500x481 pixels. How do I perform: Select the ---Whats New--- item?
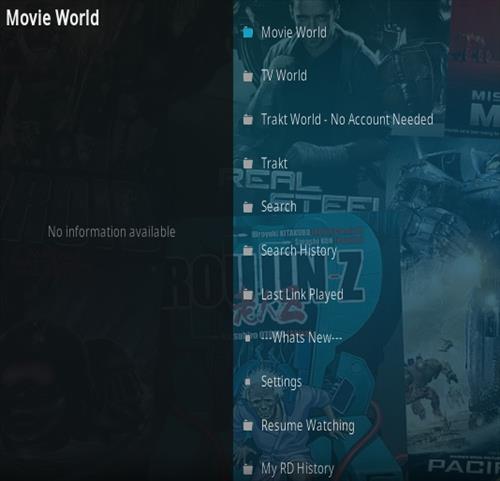click(302, 338)
